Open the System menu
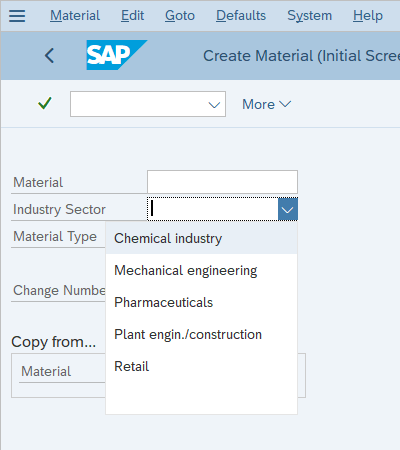The height and width of the screenshot is (450, 400). (310, 15)
